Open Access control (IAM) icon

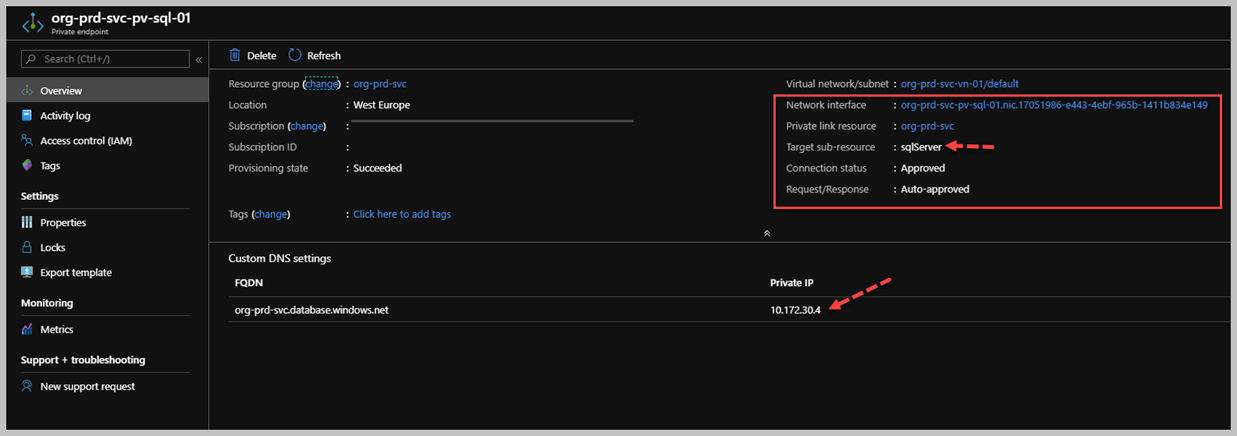(27, 141)
